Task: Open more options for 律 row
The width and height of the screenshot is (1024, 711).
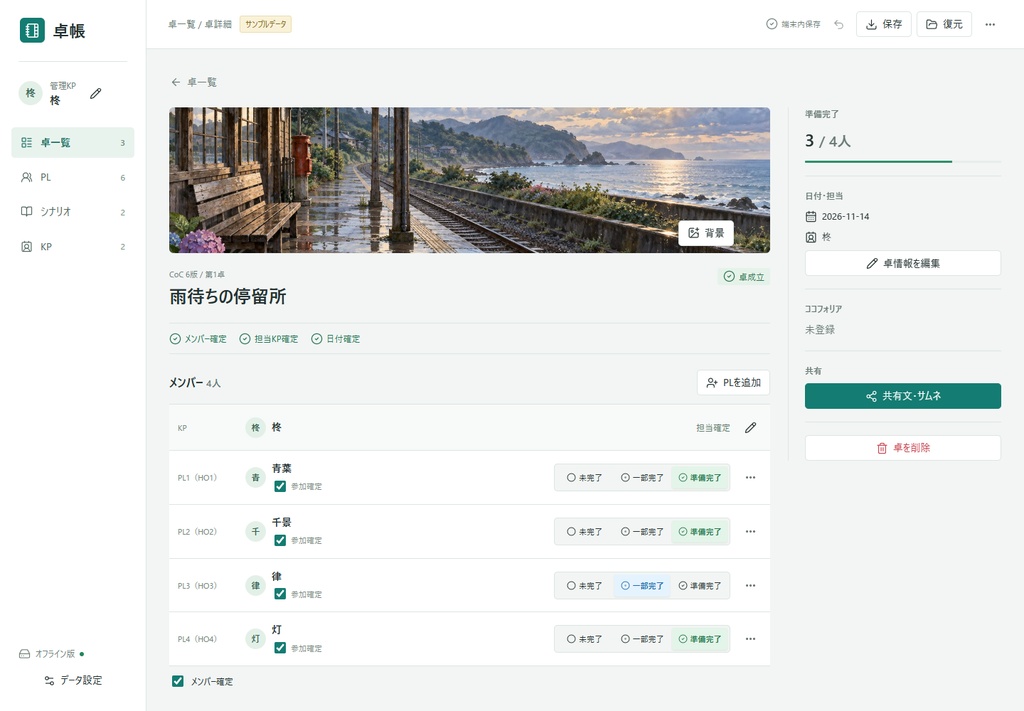Action: click(x=750, y=586)
